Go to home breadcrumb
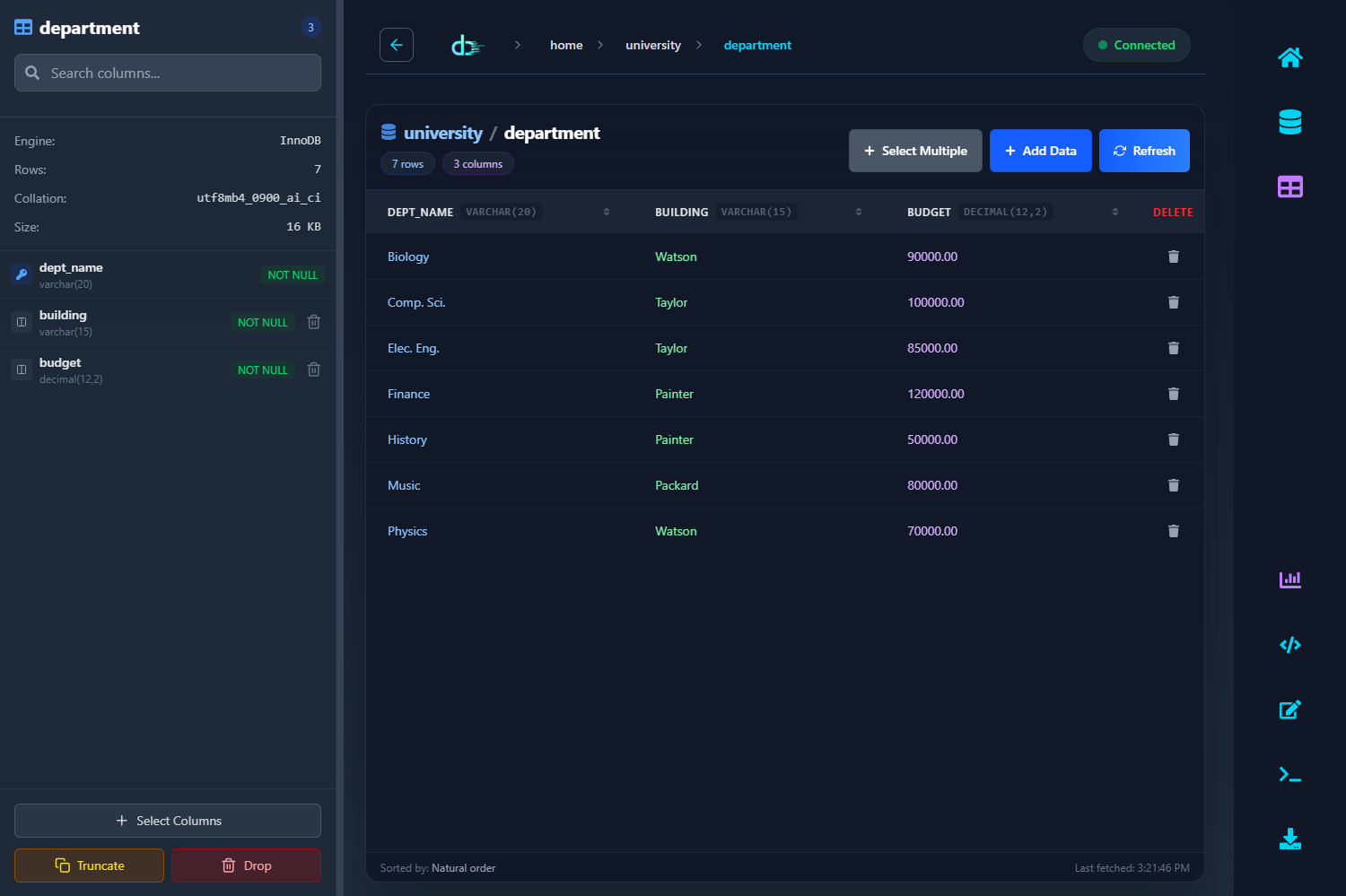This screenshot has height=896, width=1346. (x=566, y=45)
